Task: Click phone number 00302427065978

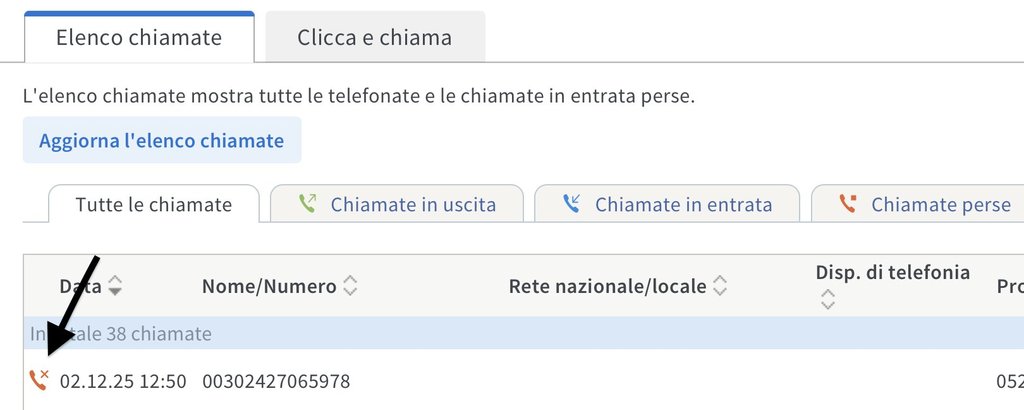Action: tap(276, 381)
